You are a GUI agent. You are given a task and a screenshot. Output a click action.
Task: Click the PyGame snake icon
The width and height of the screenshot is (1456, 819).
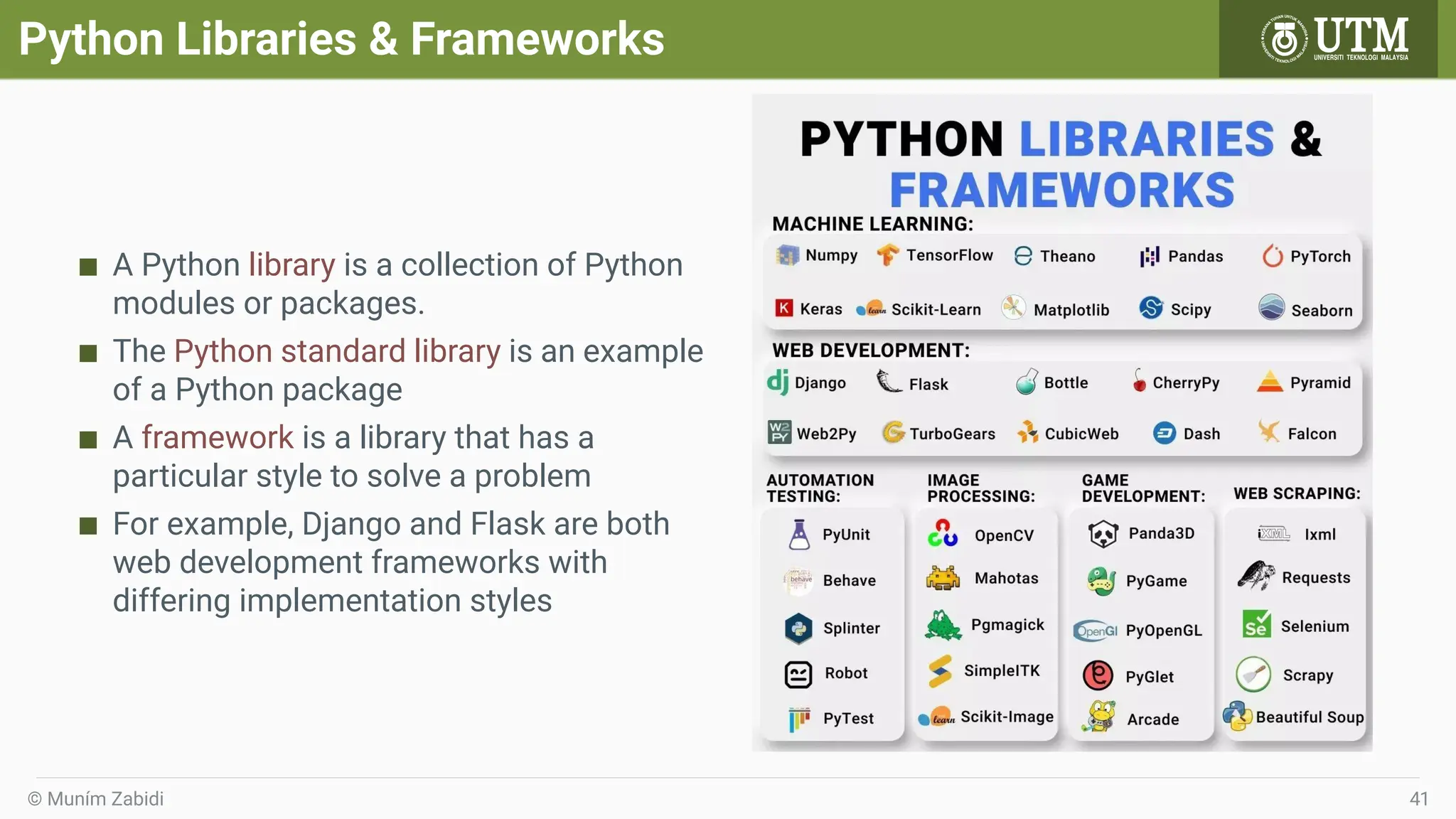(1101, 581)
